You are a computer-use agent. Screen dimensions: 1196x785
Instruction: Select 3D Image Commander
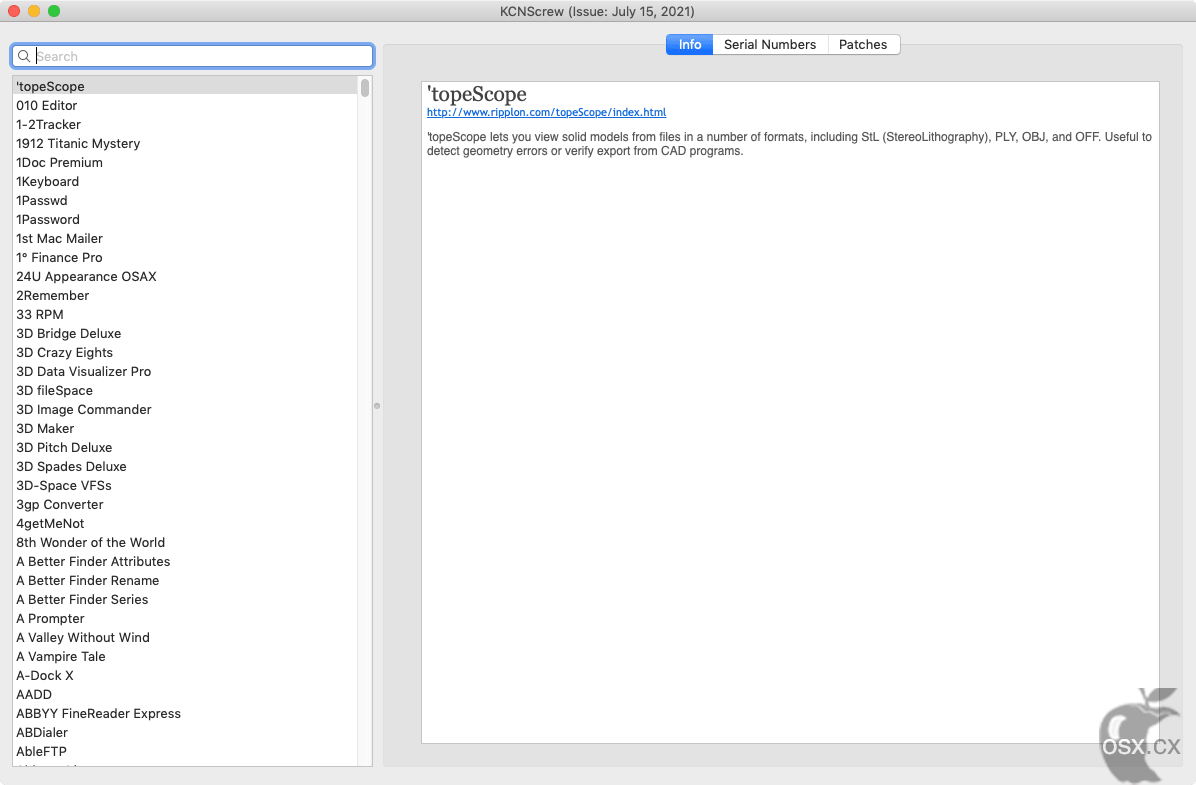point(185,410)
